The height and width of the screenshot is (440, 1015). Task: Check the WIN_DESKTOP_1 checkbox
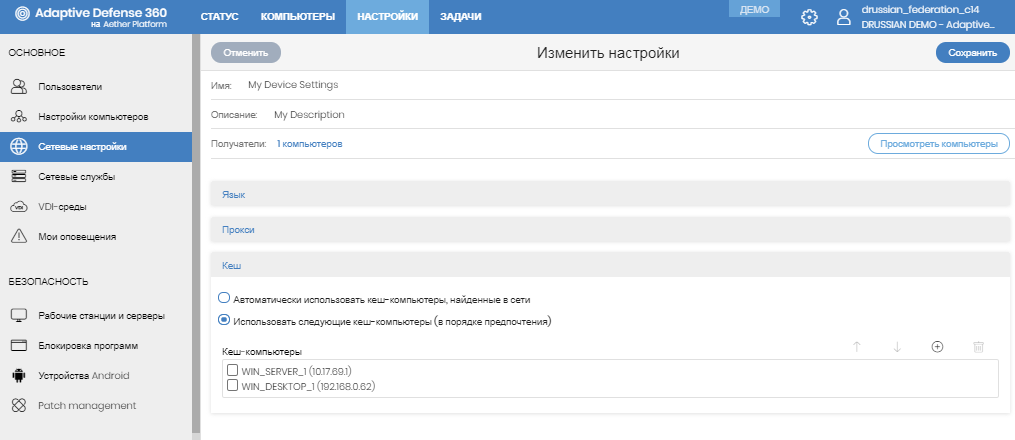point(233,385)
